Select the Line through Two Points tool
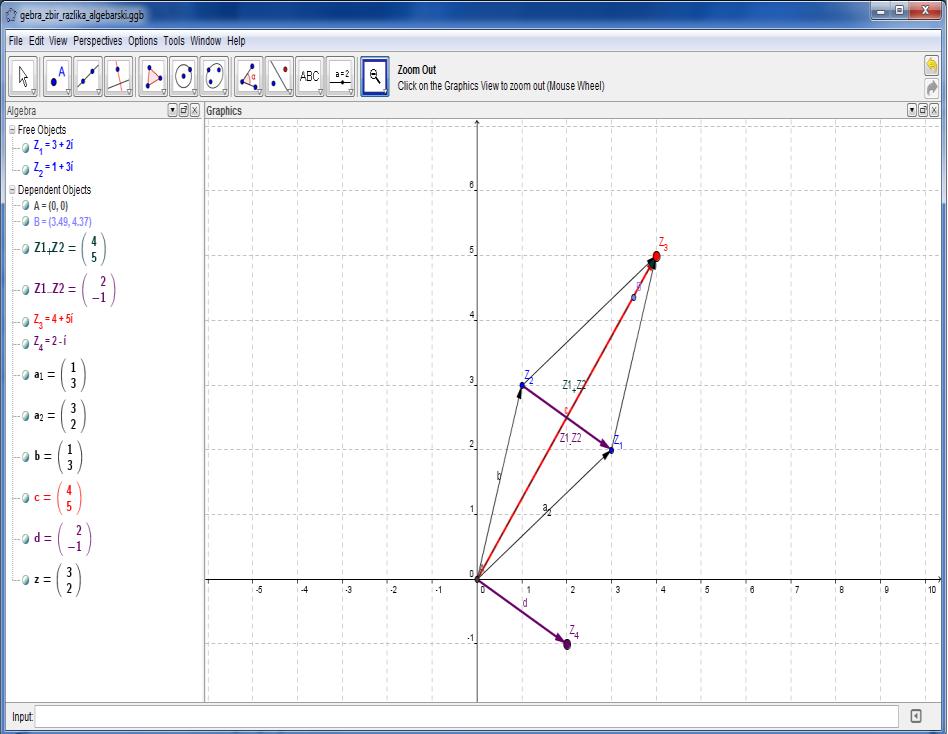The image size is (948, 734). click(88, 76)
